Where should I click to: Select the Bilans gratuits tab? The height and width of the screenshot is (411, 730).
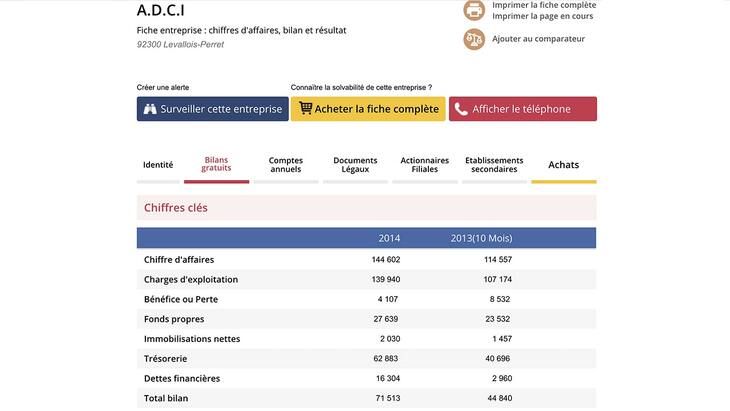(216, 164)
